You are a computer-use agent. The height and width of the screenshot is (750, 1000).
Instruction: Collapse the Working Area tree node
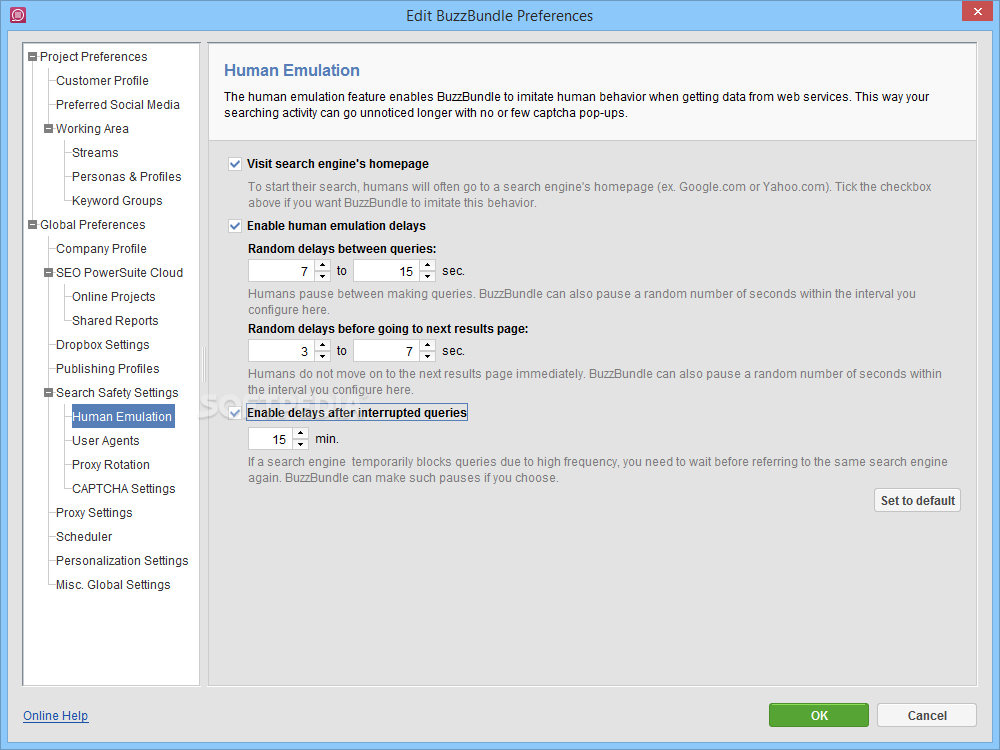[x=48, y=128]
